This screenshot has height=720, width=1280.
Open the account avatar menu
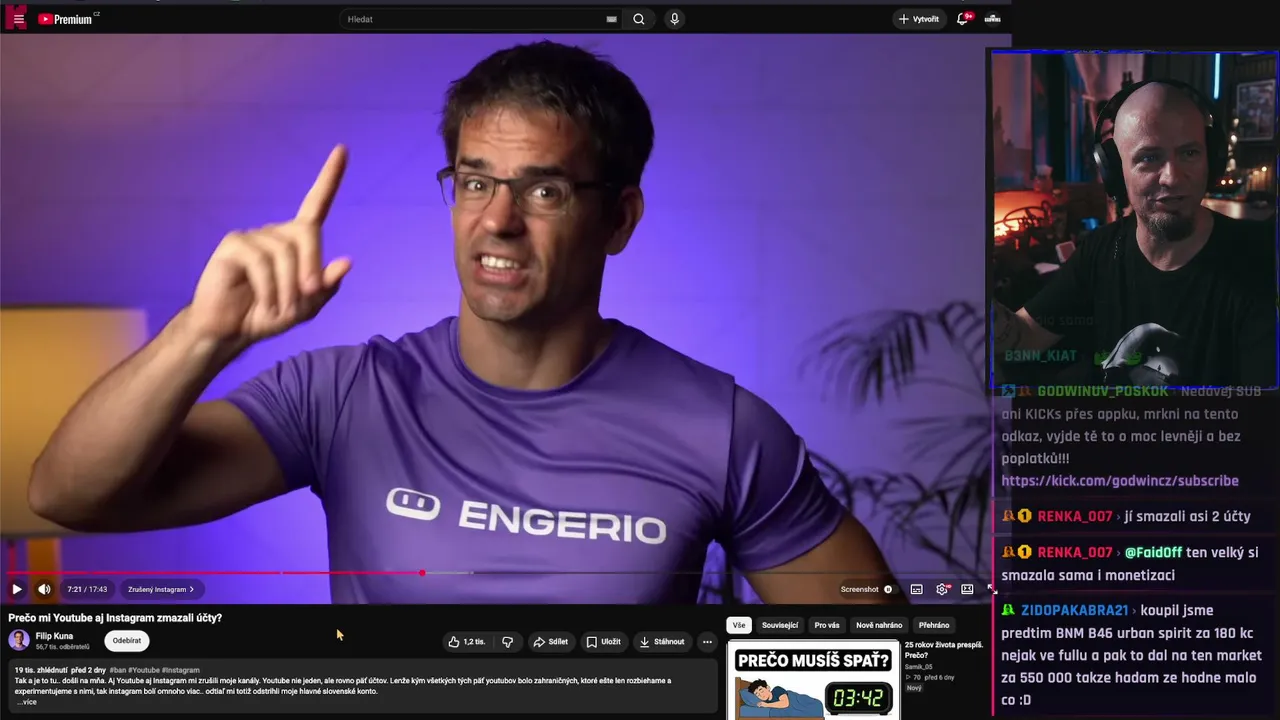click(992, 19)
